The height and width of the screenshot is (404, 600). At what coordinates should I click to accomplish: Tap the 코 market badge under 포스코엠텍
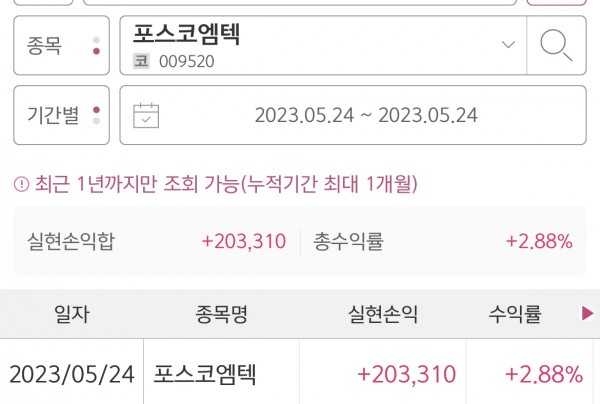pos(142,61)
